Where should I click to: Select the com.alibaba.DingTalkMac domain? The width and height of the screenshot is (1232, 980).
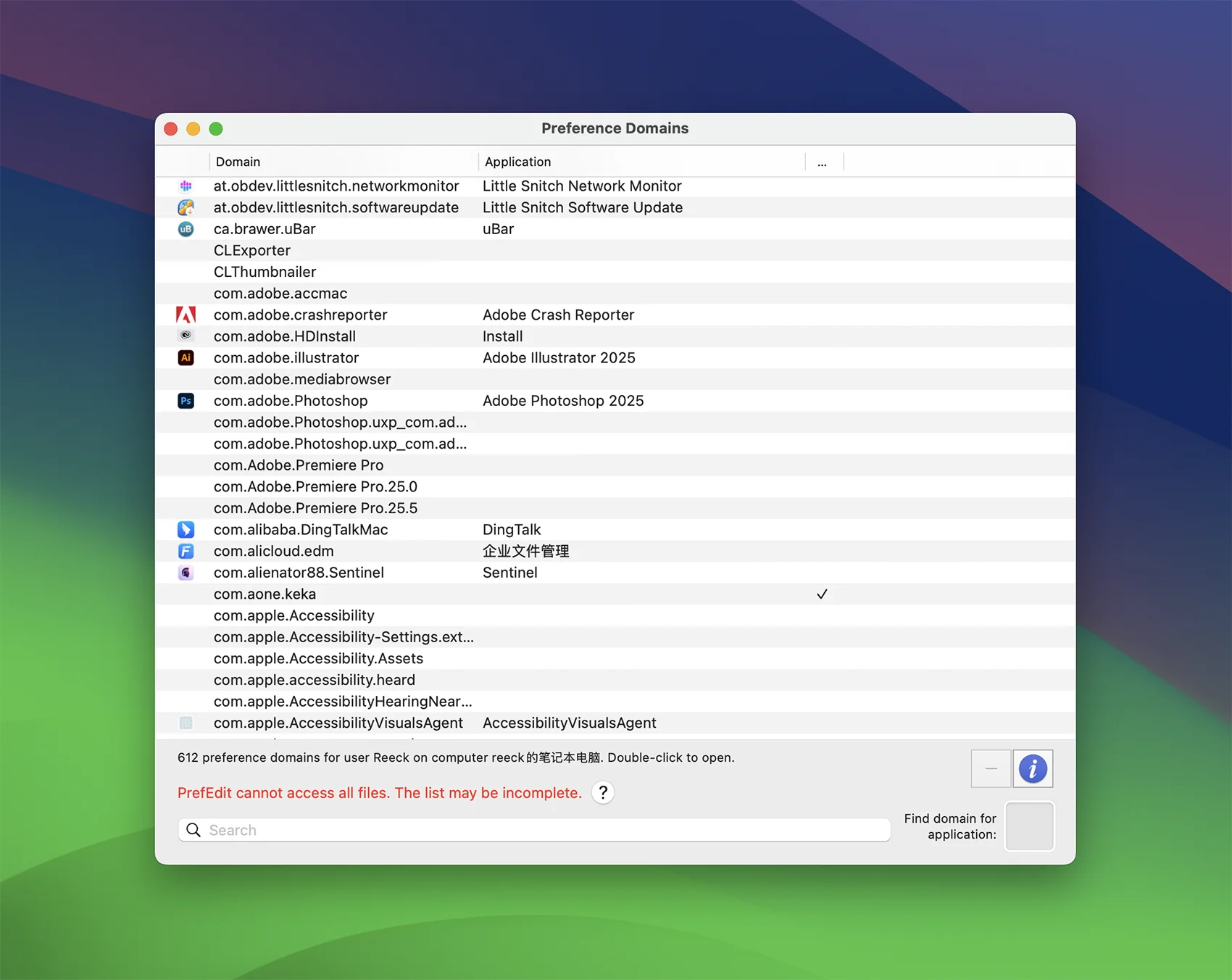[x=301, y=530]
